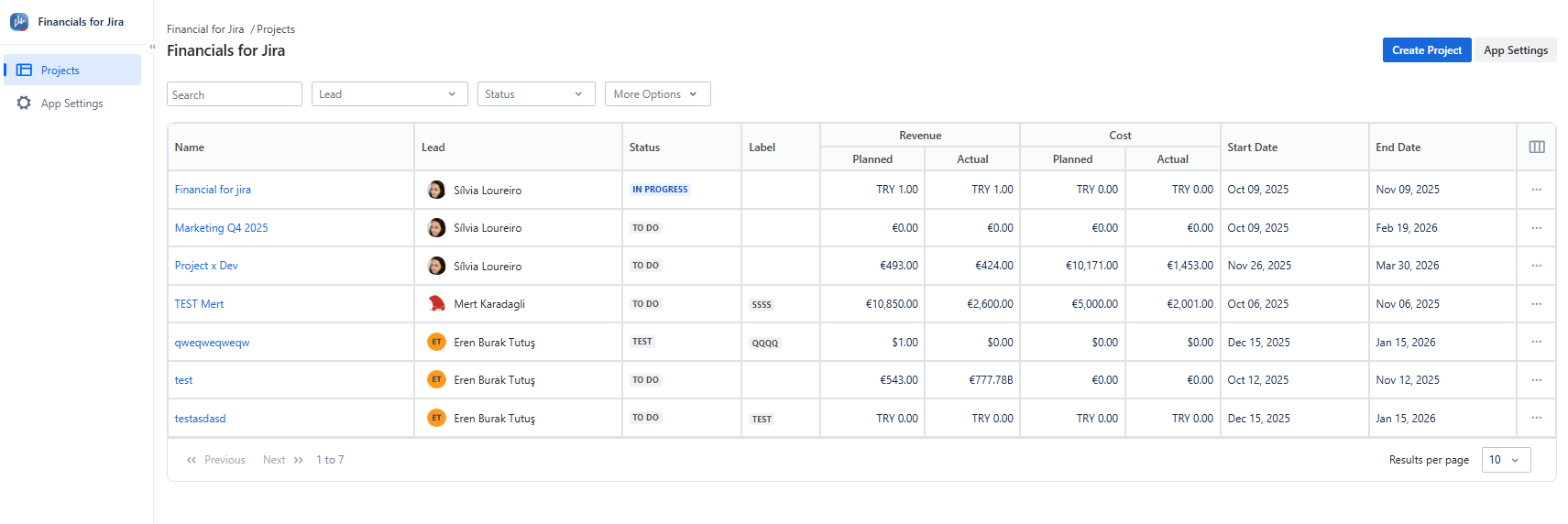Image resolution: width=1568 pixels, height=524 pixels.
Task: Go to the Previous page
Action: pos(215,460)
